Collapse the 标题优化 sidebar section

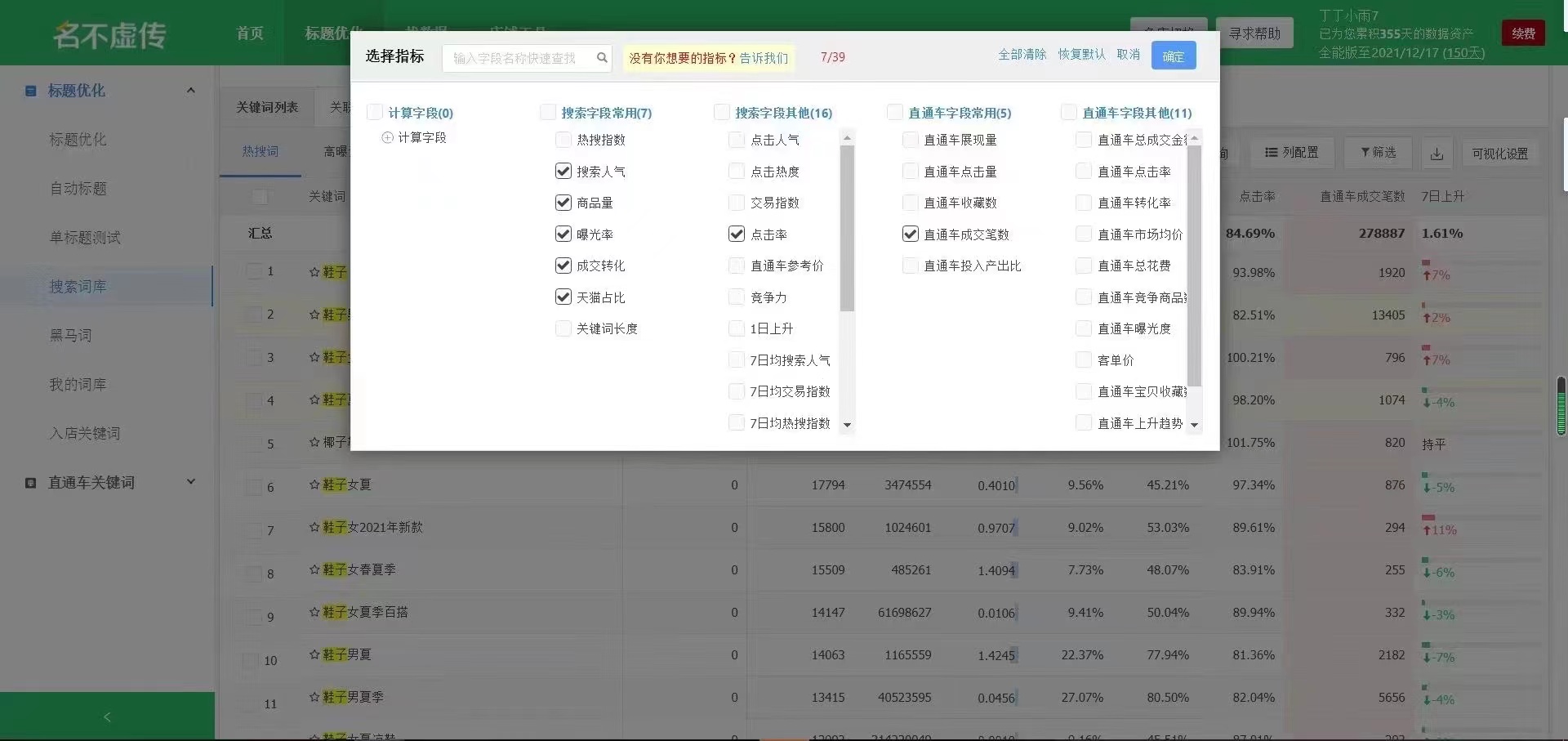(x=190, y=91)
